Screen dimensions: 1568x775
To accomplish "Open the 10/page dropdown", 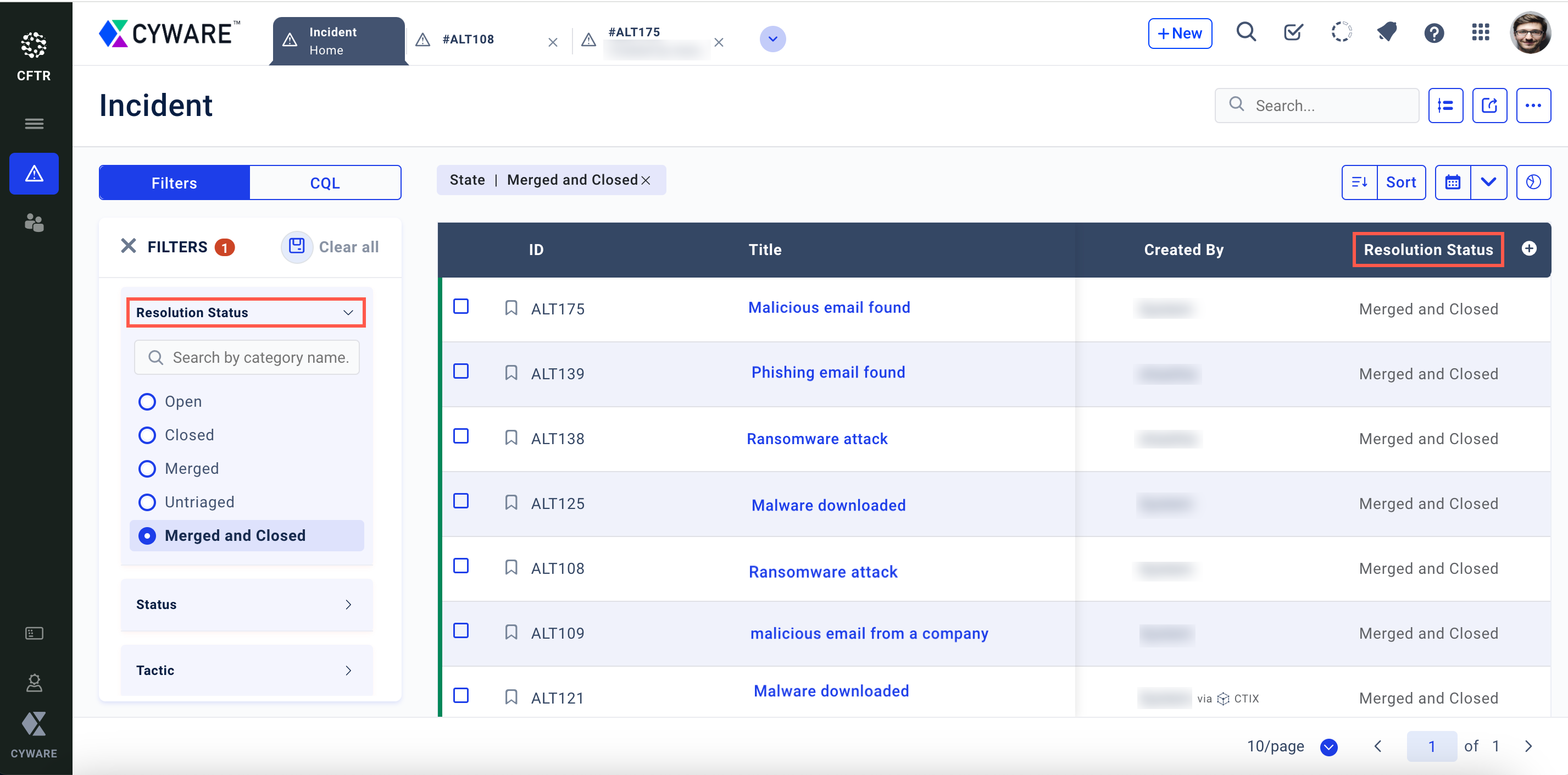I will pyautogui.click(x=1328, y=746).
